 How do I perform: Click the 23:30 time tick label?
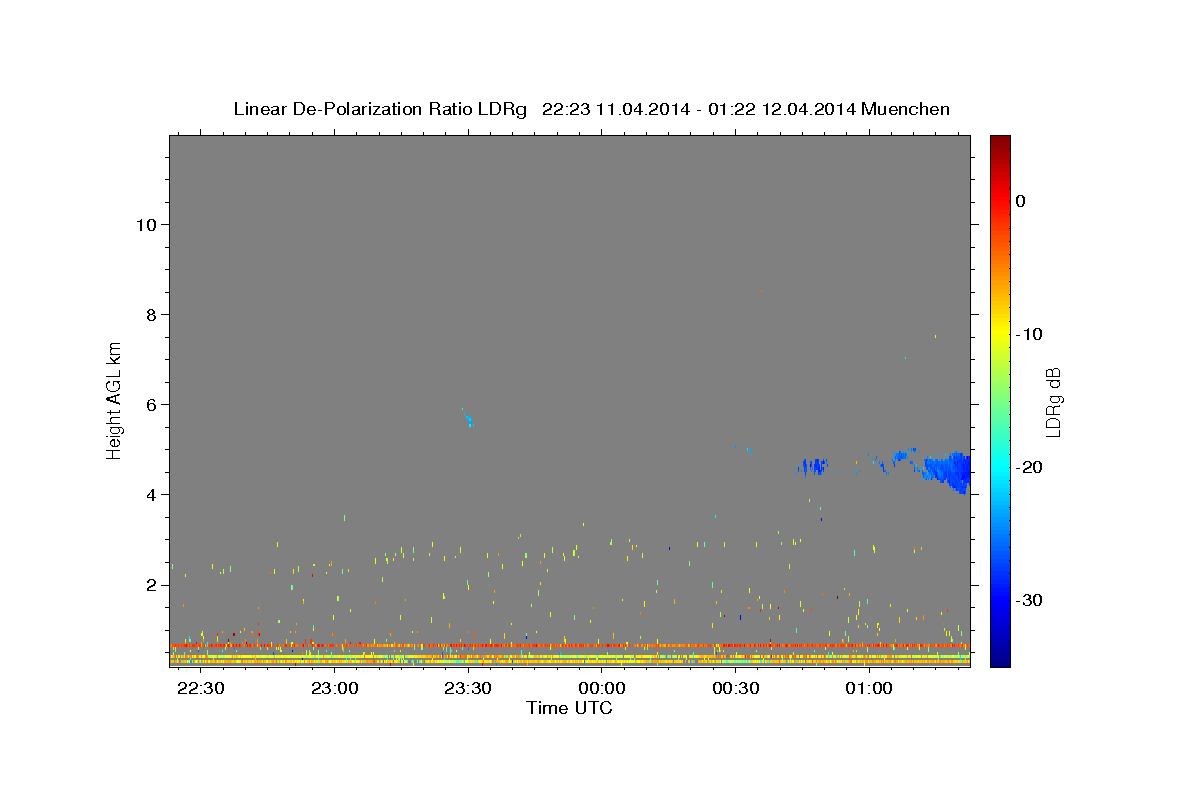(468, 689)
